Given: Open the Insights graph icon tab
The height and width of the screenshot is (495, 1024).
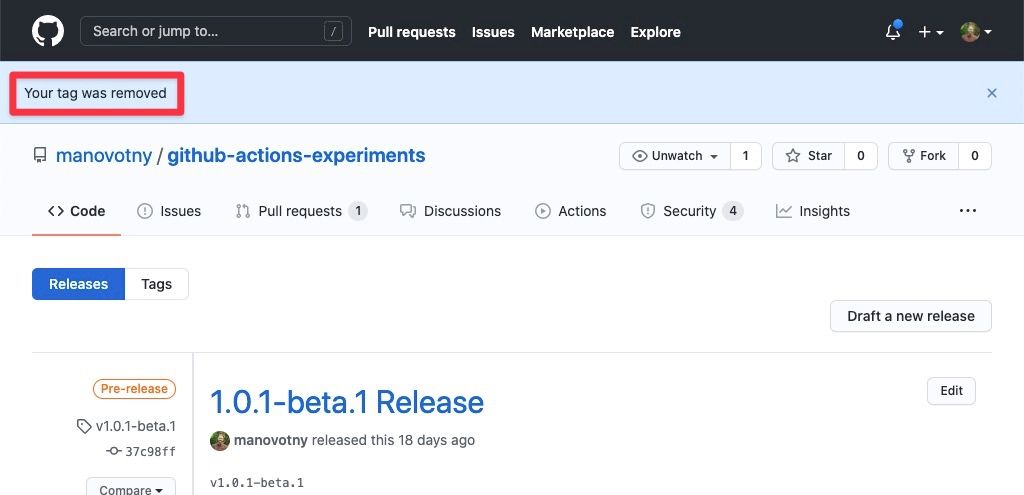Looking at the screenshot, I should (x=784, y=211).
